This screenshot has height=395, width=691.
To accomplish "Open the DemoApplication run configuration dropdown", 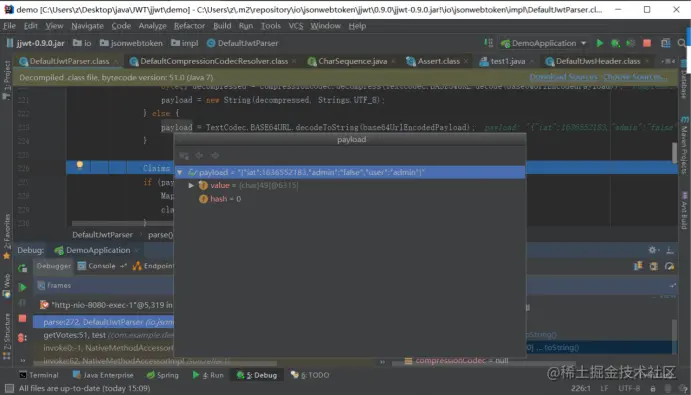I will (543, 43).
